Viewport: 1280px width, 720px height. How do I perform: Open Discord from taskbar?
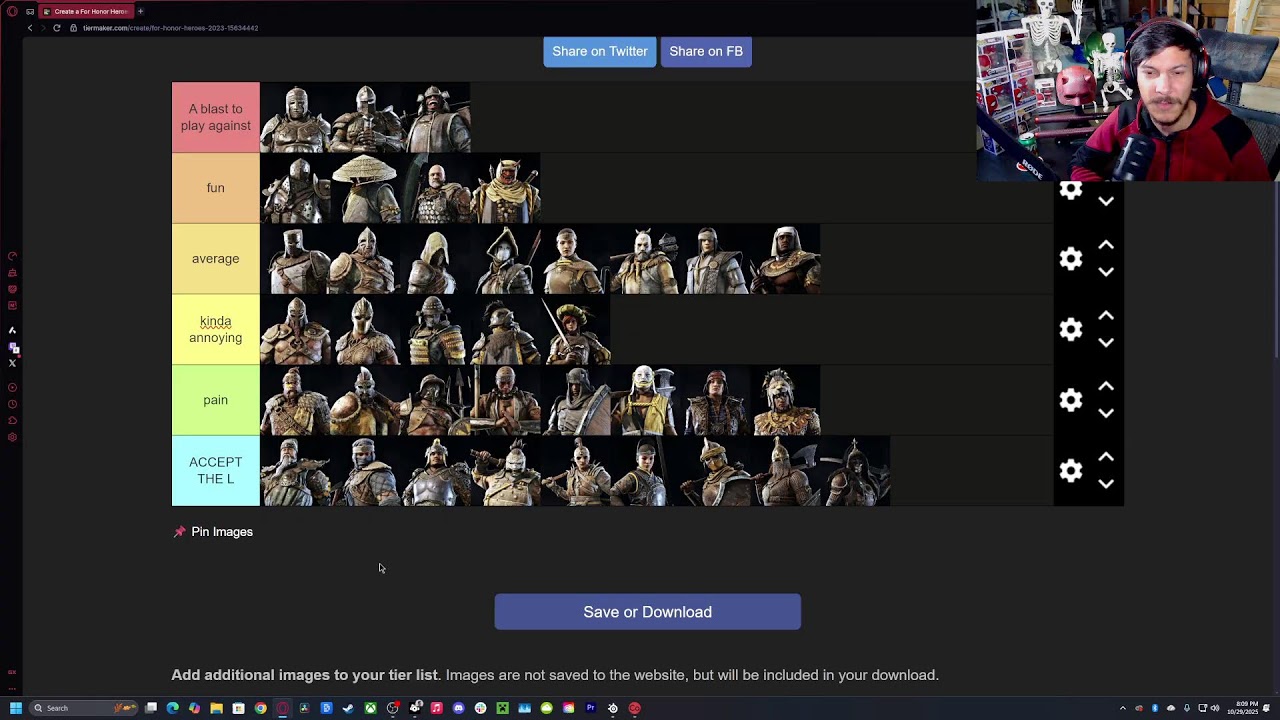[458, 708]
